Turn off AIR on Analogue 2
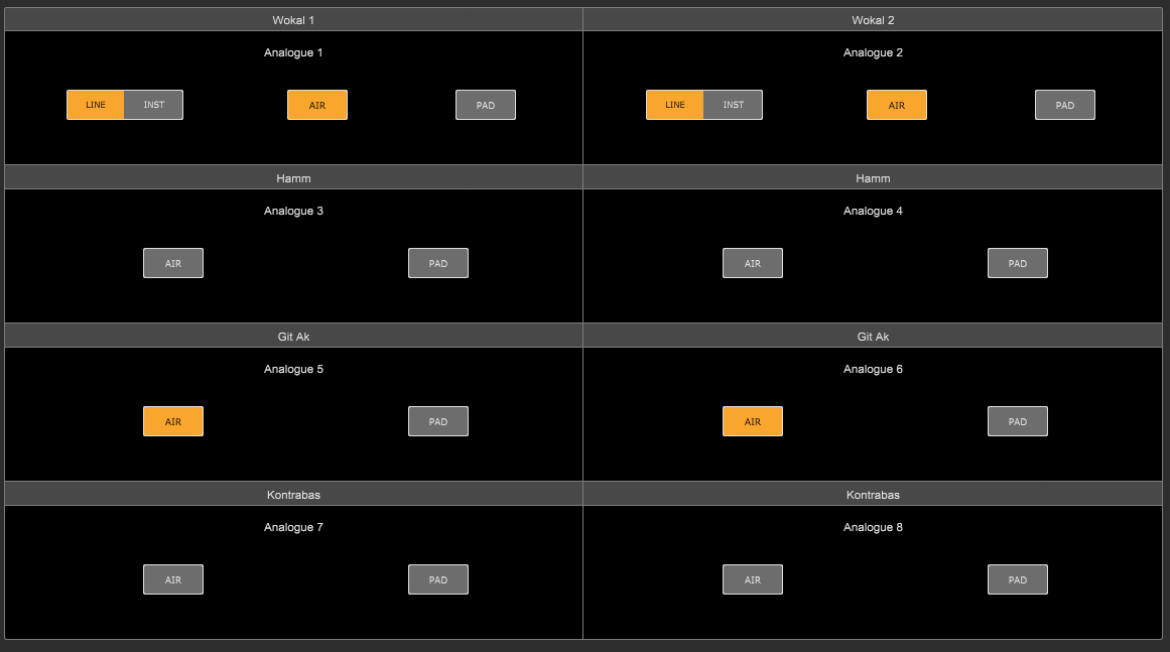The height and width of the screenshot is (652, 1170). click(x=897, y=105)
